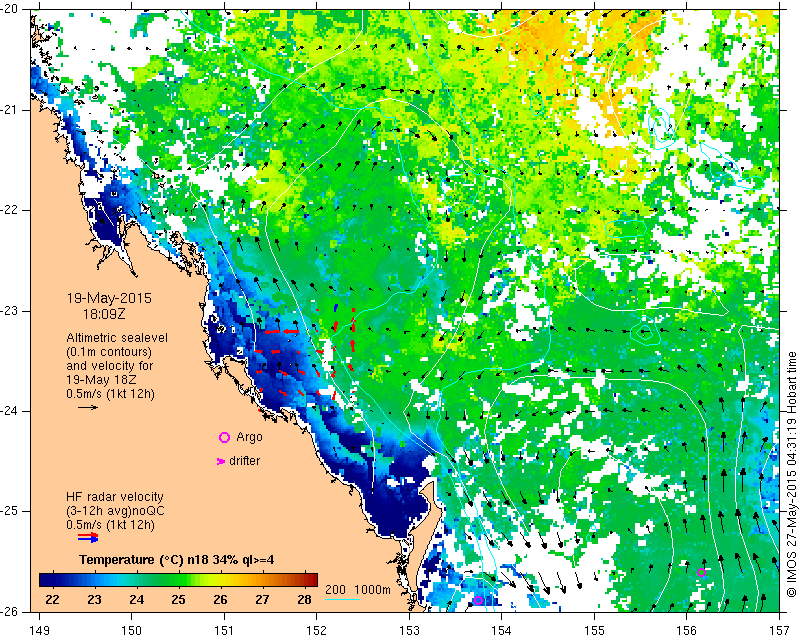Click longitude axis label 150
Screen dimensions: 800x640
132,631
